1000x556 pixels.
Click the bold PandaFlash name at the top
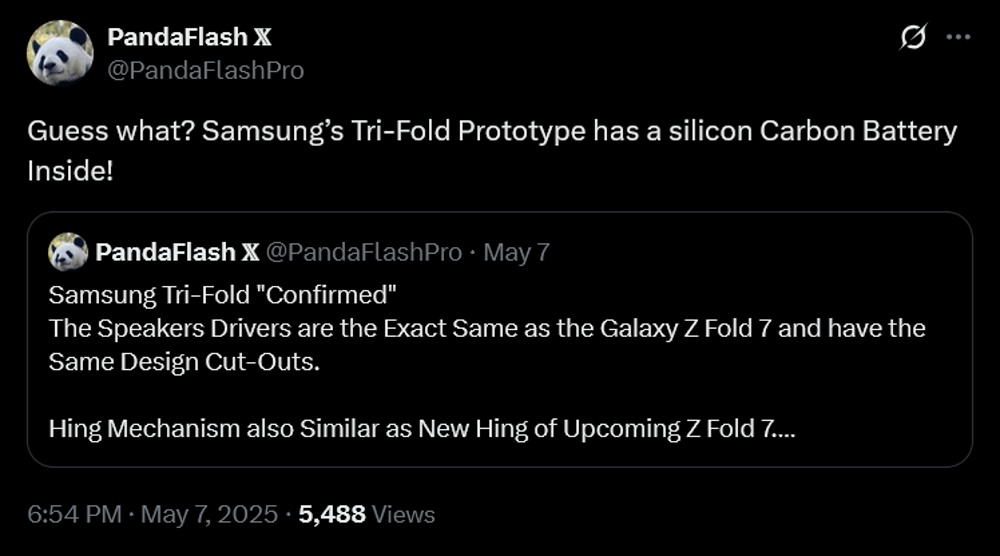[x=178, y=38]
